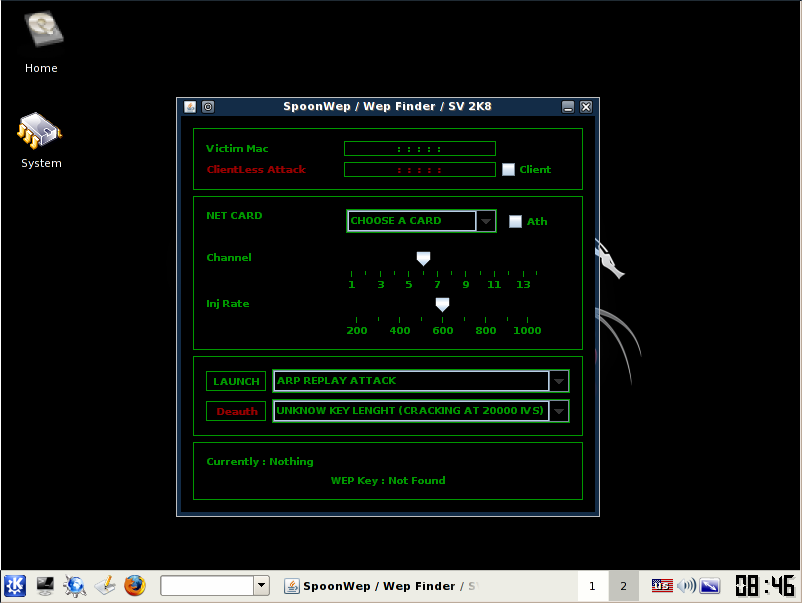Click Inj Rate tick label 1000
The height and width of the screenshot is (603, 802).
[527, 330]
